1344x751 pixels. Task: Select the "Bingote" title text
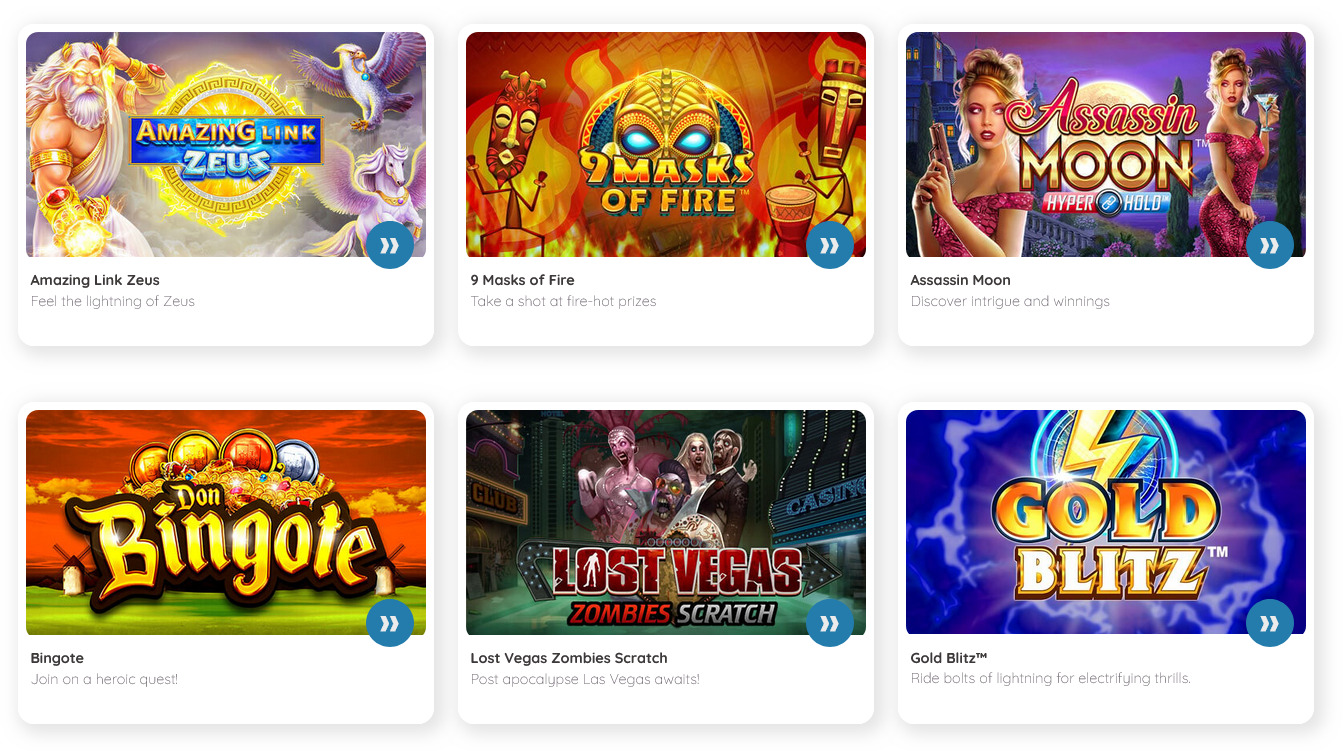click(x=57, y=658)
